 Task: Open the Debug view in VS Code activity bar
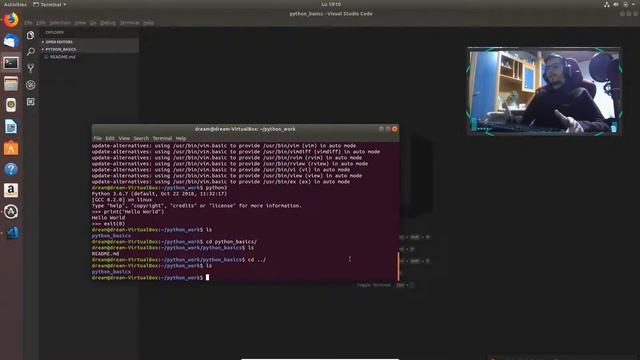(30, 85)
